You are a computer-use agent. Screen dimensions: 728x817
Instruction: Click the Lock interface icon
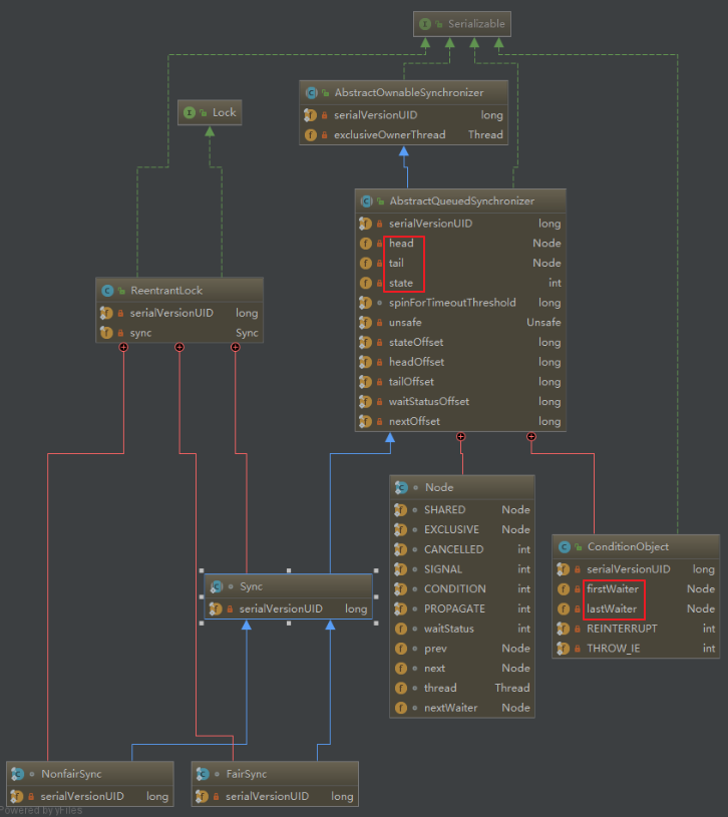[190, 113]
